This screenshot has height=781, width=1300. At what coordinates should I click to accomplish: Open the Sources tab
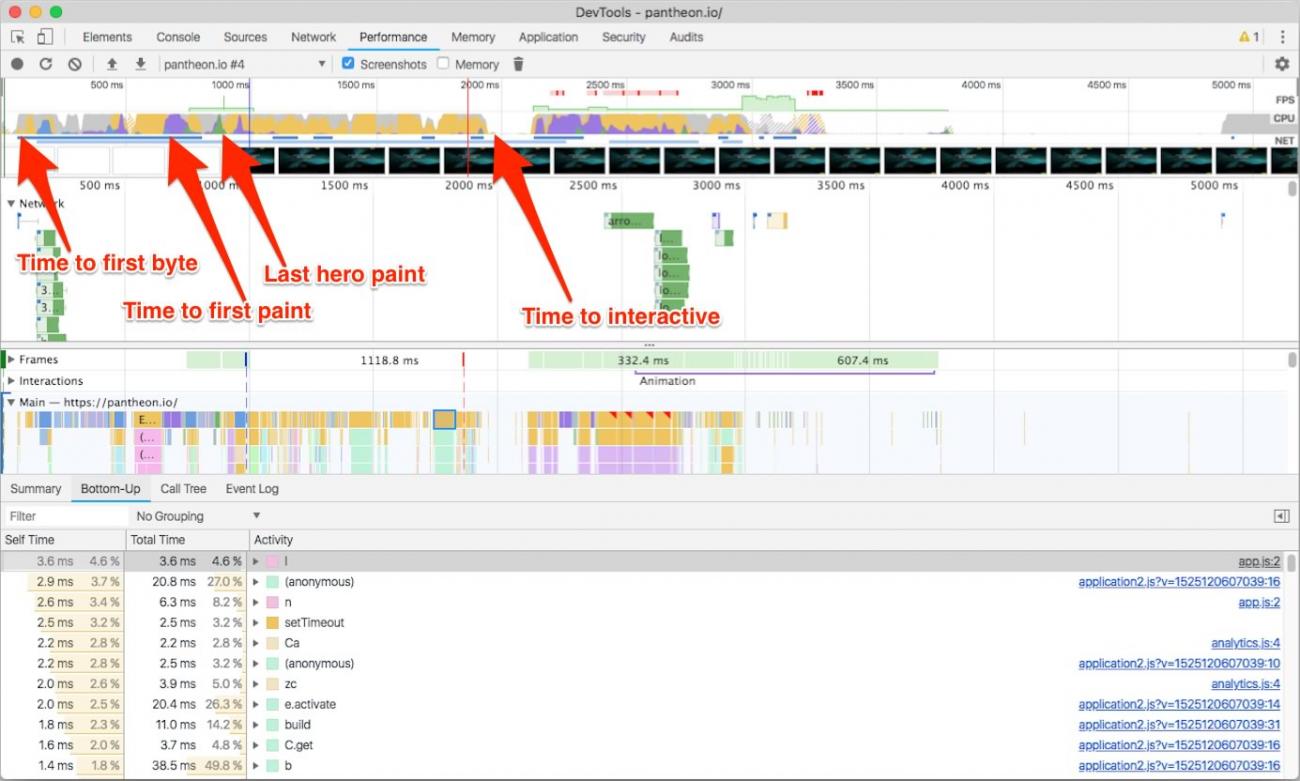tap(245, 37)
